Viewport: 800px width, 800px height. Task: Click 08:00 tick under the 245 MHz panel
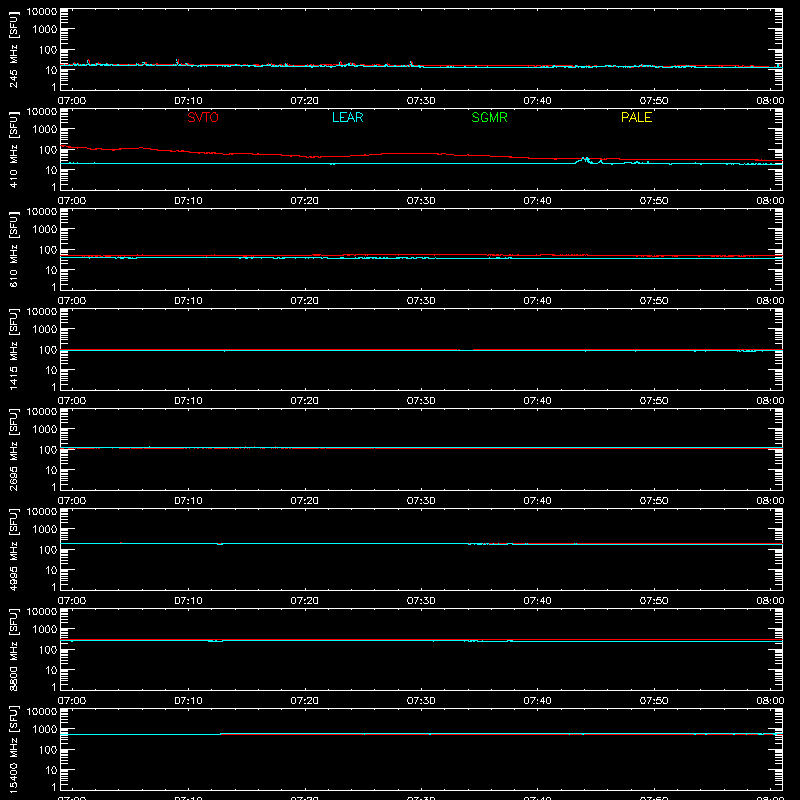(x=770, y=101)
